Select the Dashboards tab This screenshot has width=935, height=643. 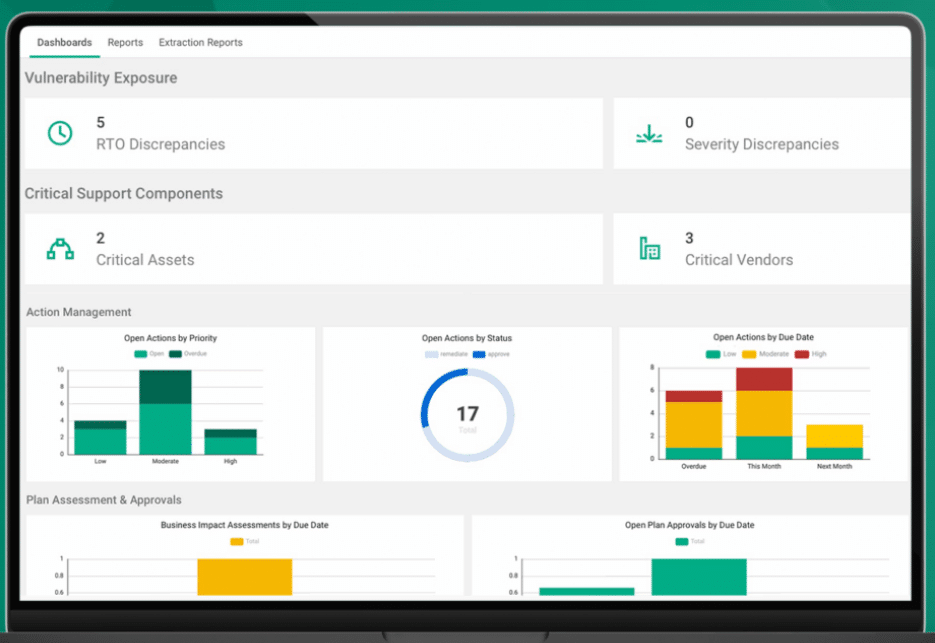[64, 42]
